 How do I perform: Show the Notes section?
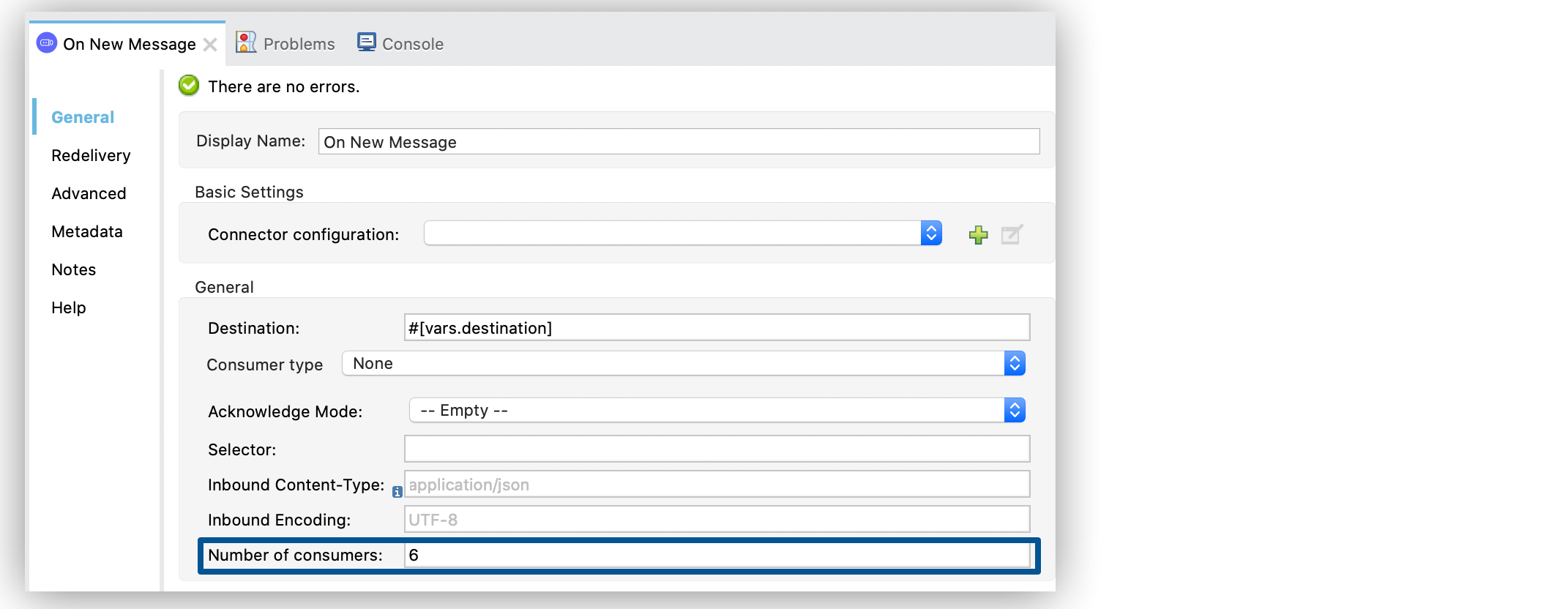click(x=74, y=269)
